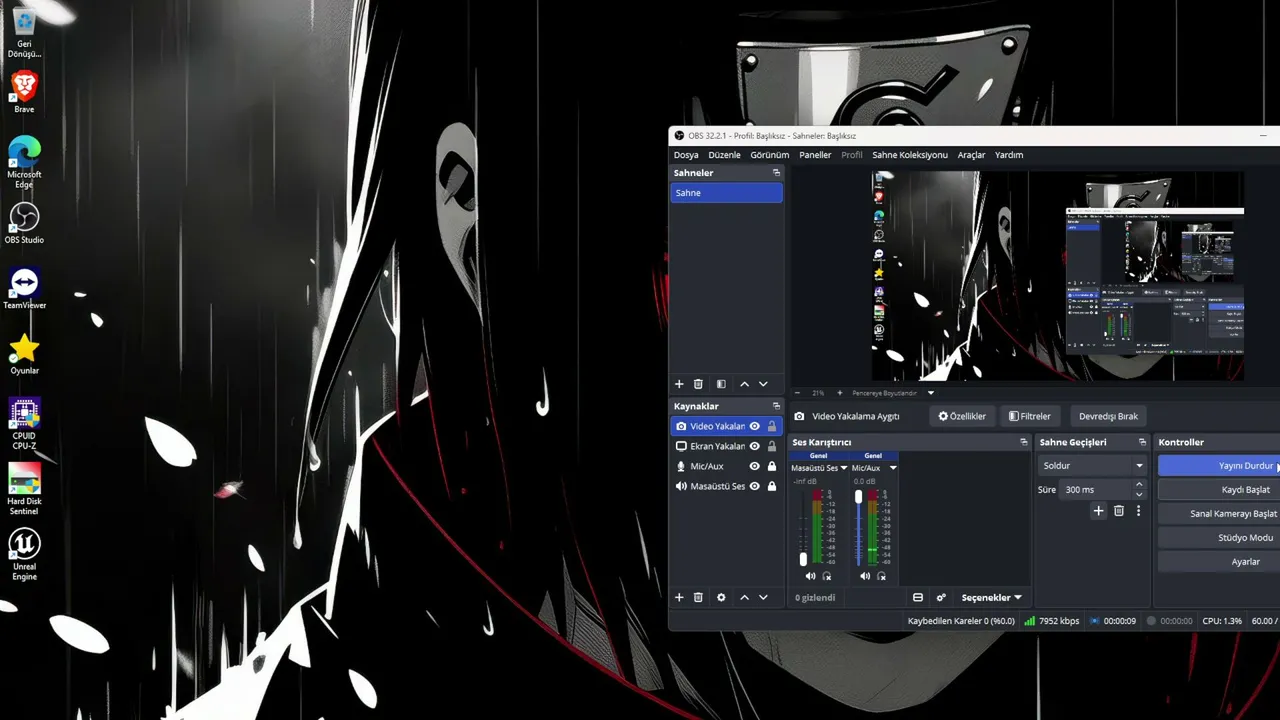Image resolution: width=1280 pixels, height=720 pixels.
Task: Delete the selected scene with Sahneler trash icon
Action: click(698, 384)
